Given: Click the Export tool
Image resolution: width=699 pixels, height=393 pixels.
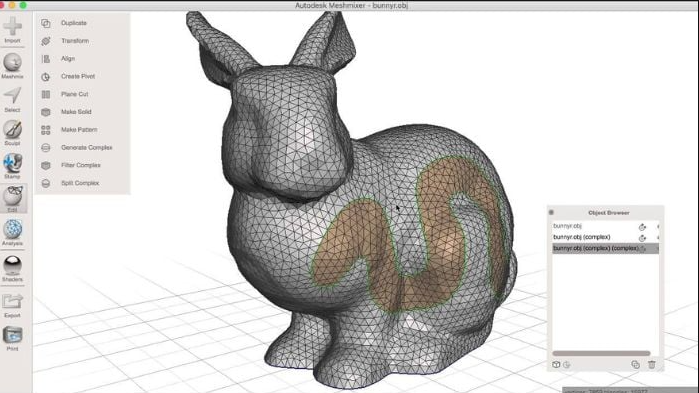Looking at the screenshot, I should pyautogui.click(x=12, y=305).
